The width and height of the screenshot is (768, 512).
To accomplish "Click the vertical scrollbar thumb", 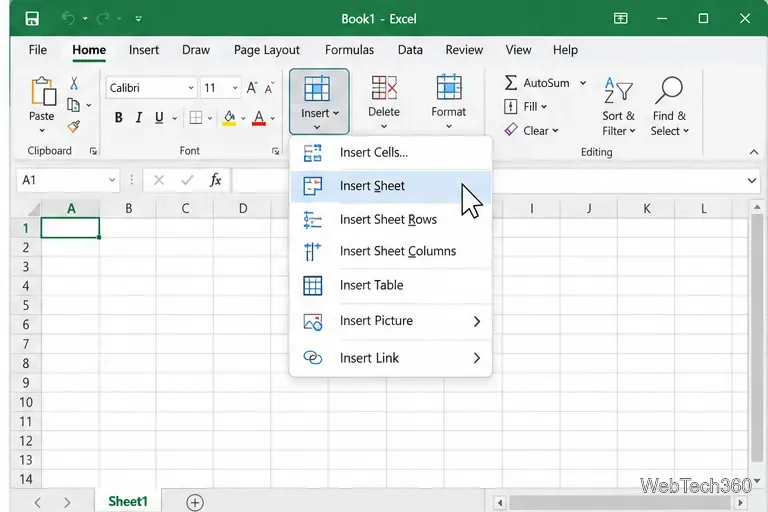I will (x=757, y=338).
